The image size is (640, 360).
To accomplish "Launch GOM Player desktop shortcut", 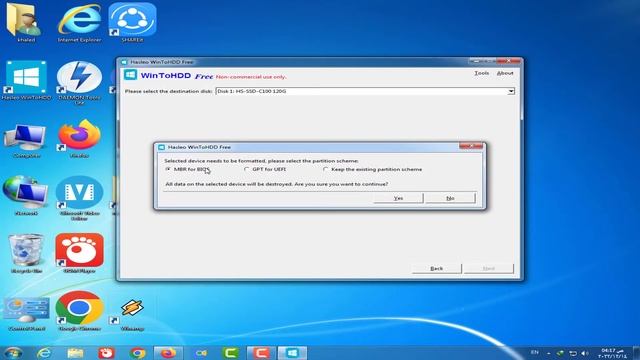I will [79, 253].
